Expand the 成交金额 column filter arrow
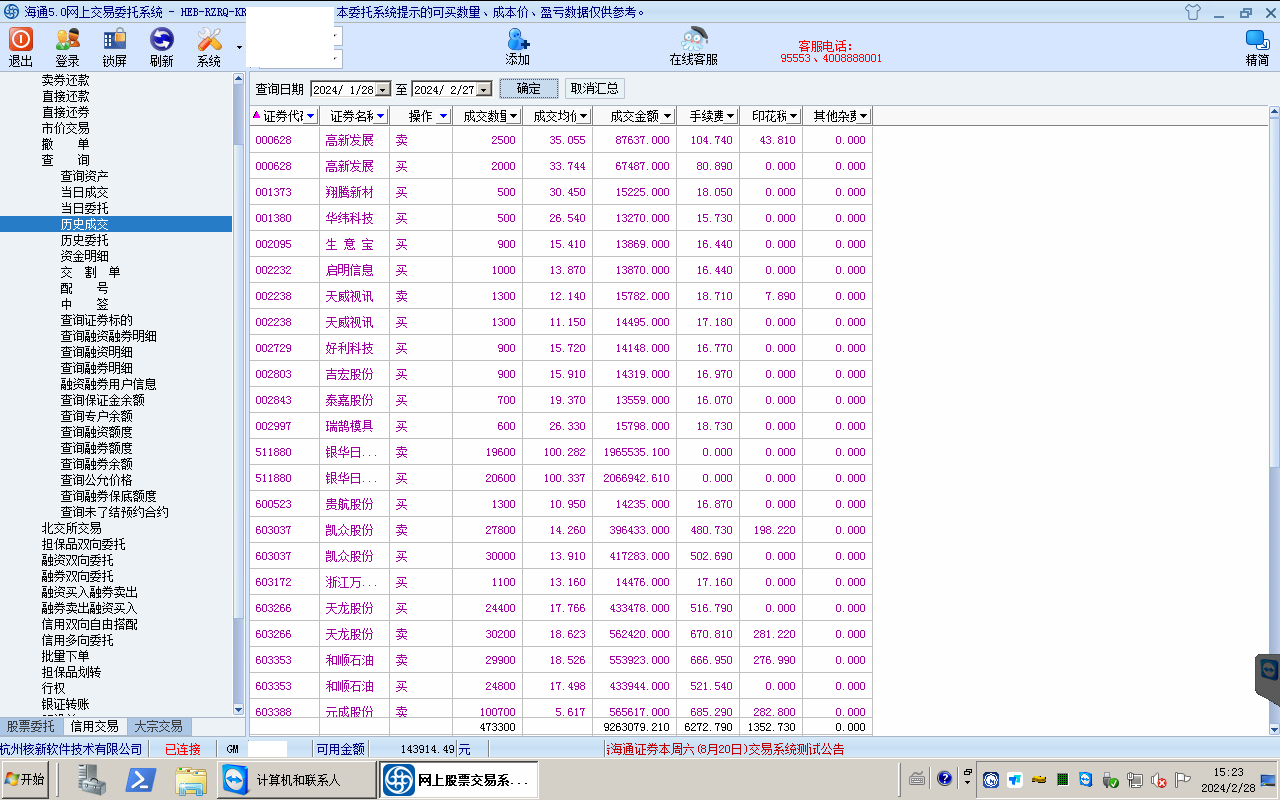The width and height of the screenshot is (1280, 800). [666, 116]
